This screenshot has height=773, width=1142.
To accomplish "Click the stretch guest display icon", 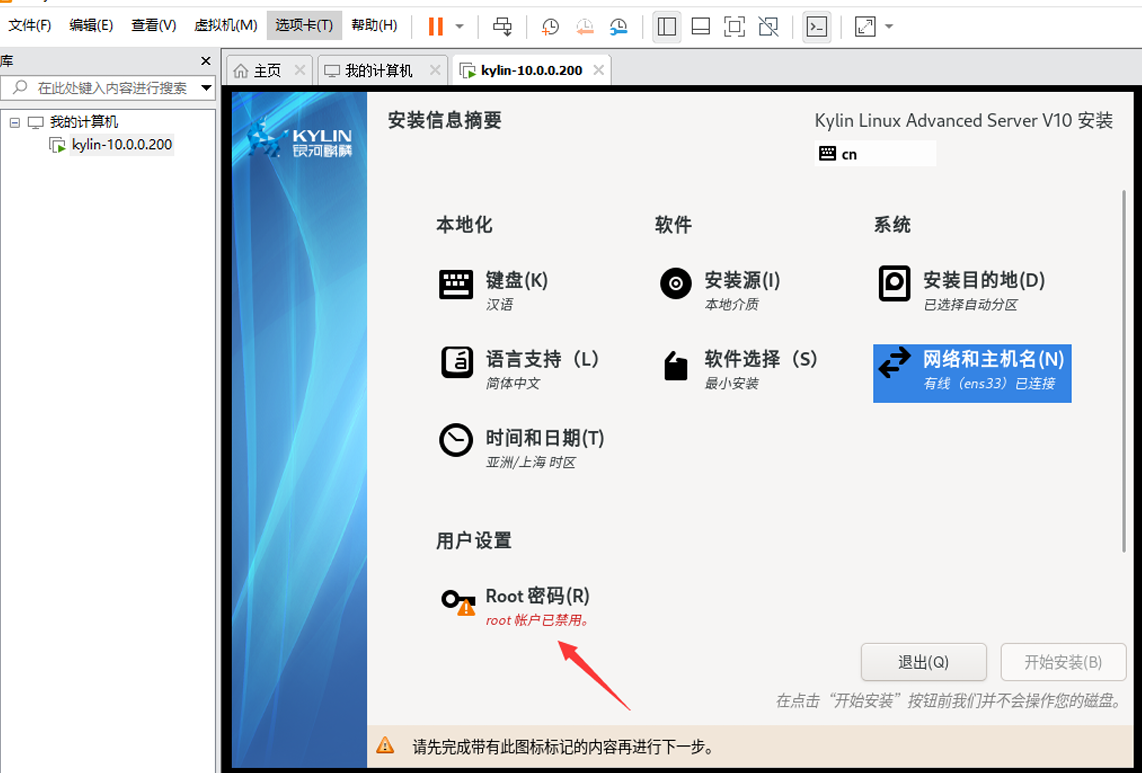I will click(865, 27).
